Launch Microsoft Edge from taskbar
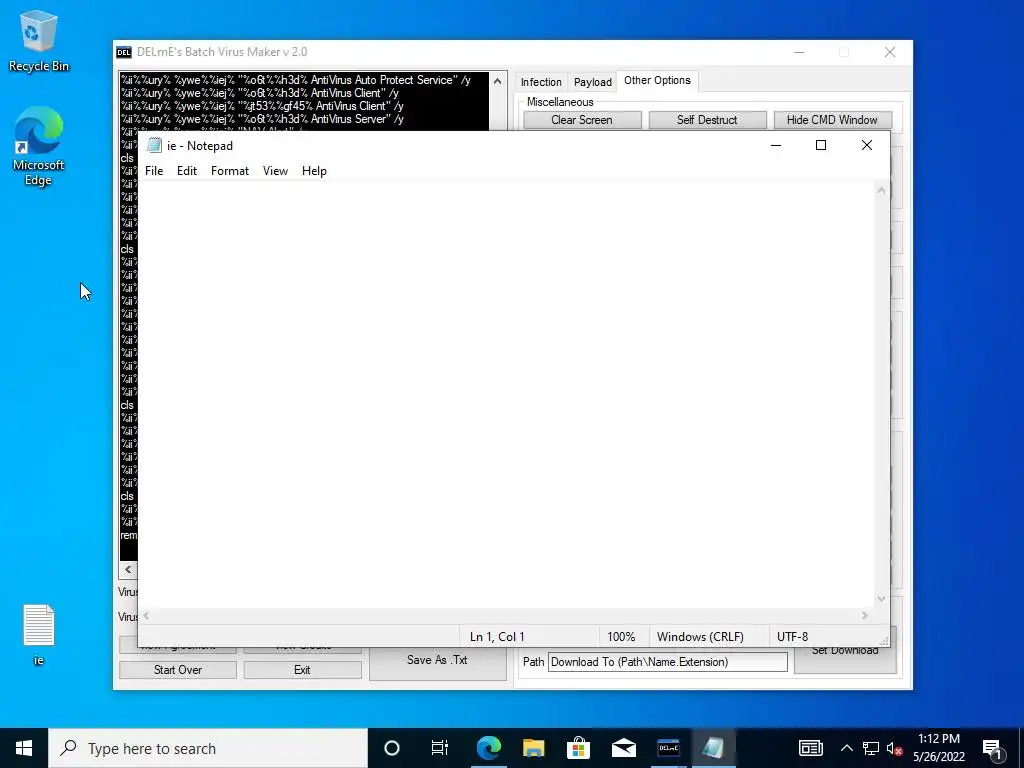This screenshot has width=1024, height=768. point(488,748)
